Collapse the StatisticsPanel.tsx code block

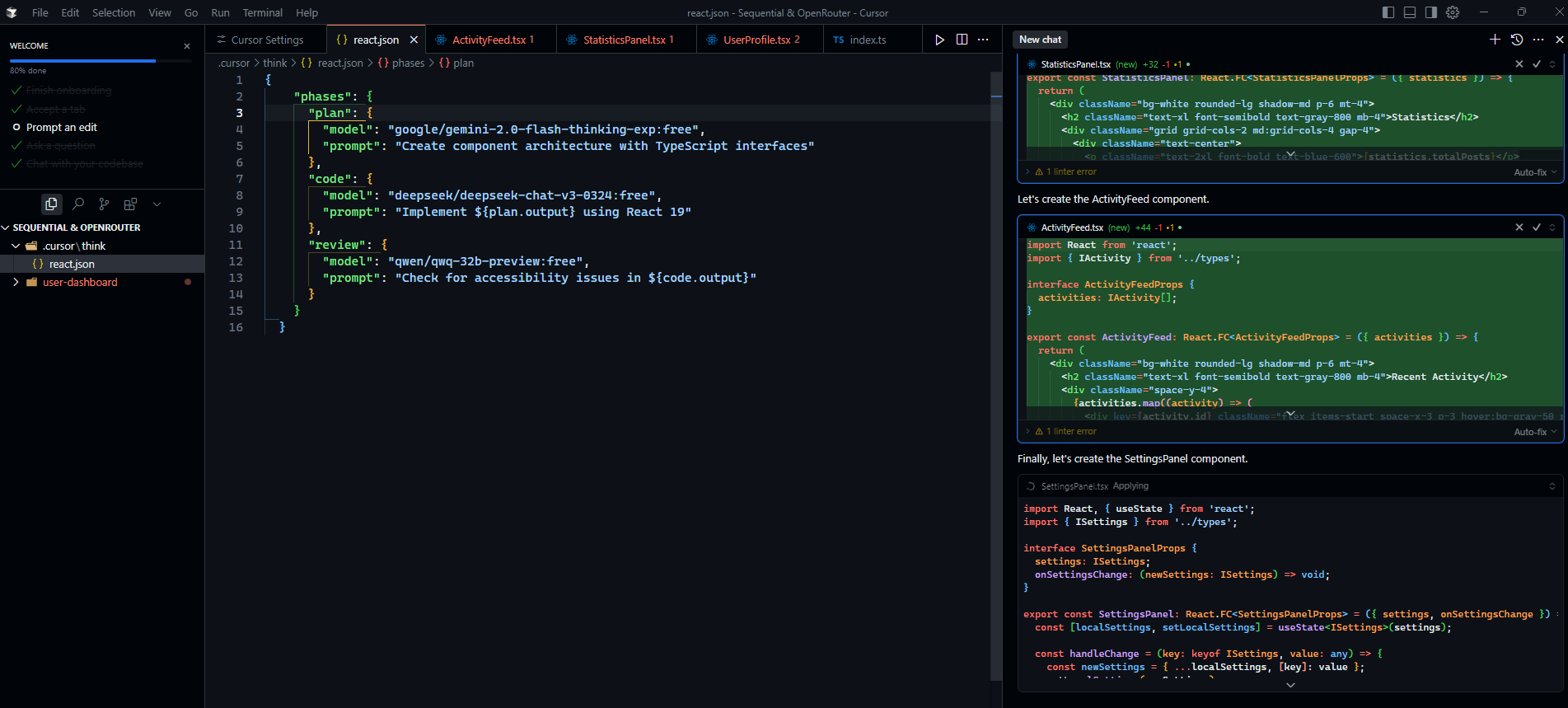click(1552, 64)
